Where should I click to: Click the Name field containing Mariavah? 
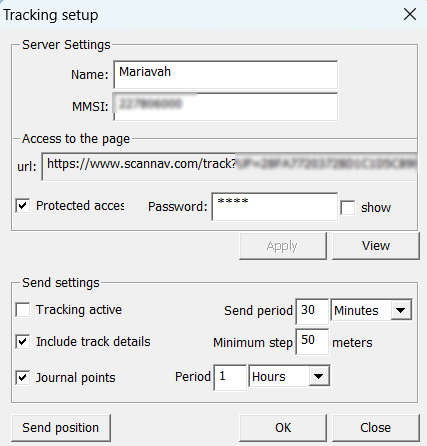226,75
